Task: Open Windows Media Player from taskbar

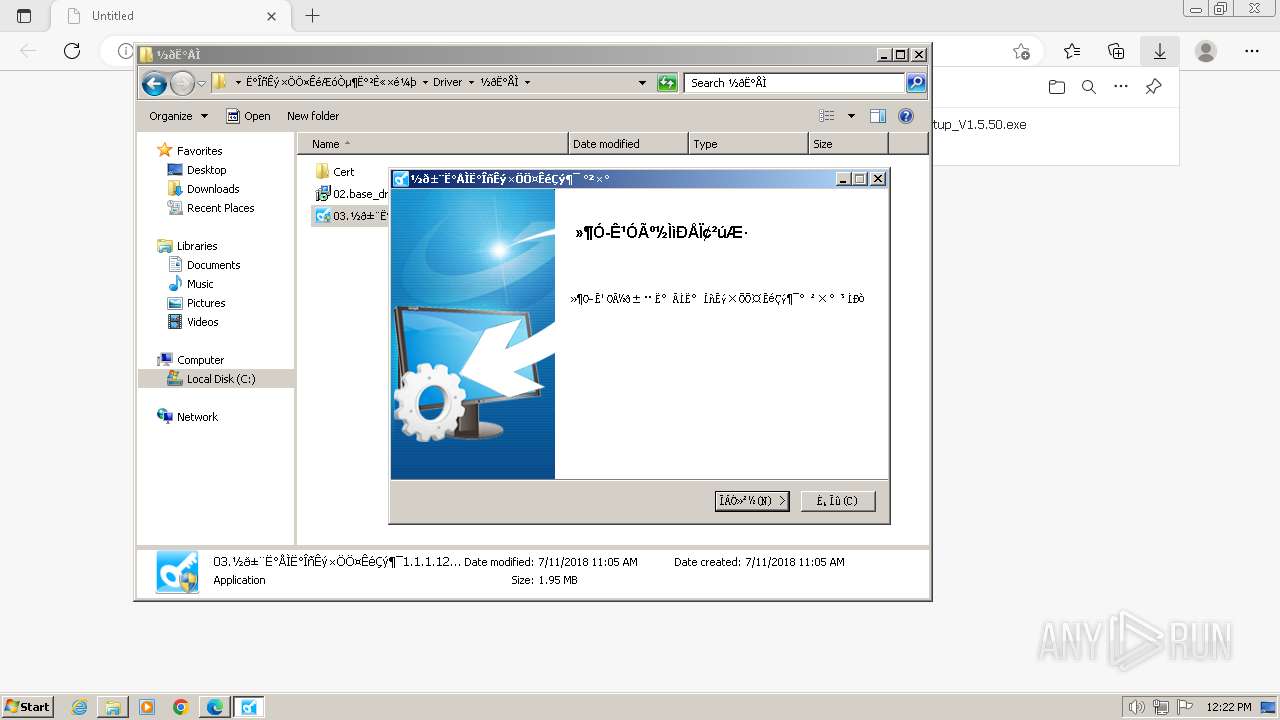Action: [147, 707]
